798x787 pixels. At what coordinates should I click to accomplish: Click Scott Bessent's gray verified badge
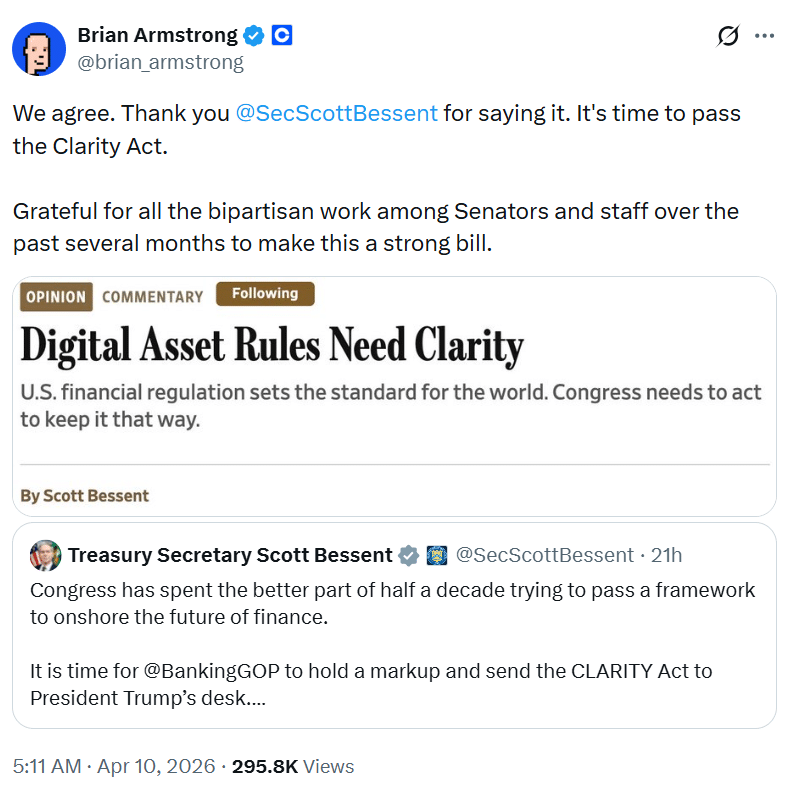409,555
